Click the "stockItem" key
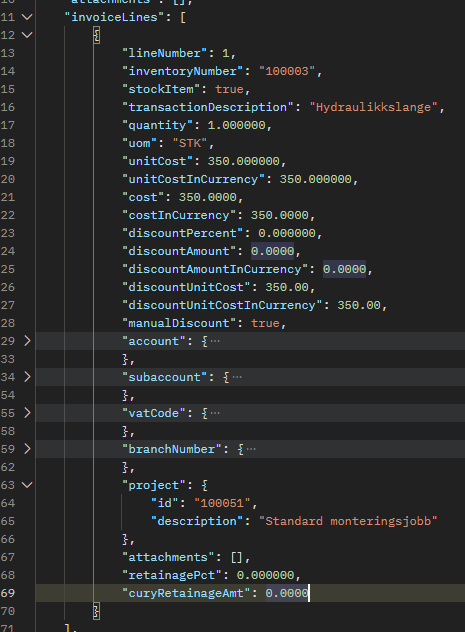Screen dimensions: 465x632 pos(161,89)
